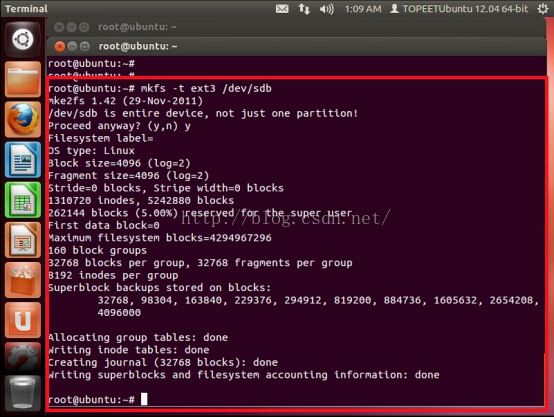Open the sound volume indicator menu
The width and height of the screenshot is (554, 417).
tap(326, 9)
